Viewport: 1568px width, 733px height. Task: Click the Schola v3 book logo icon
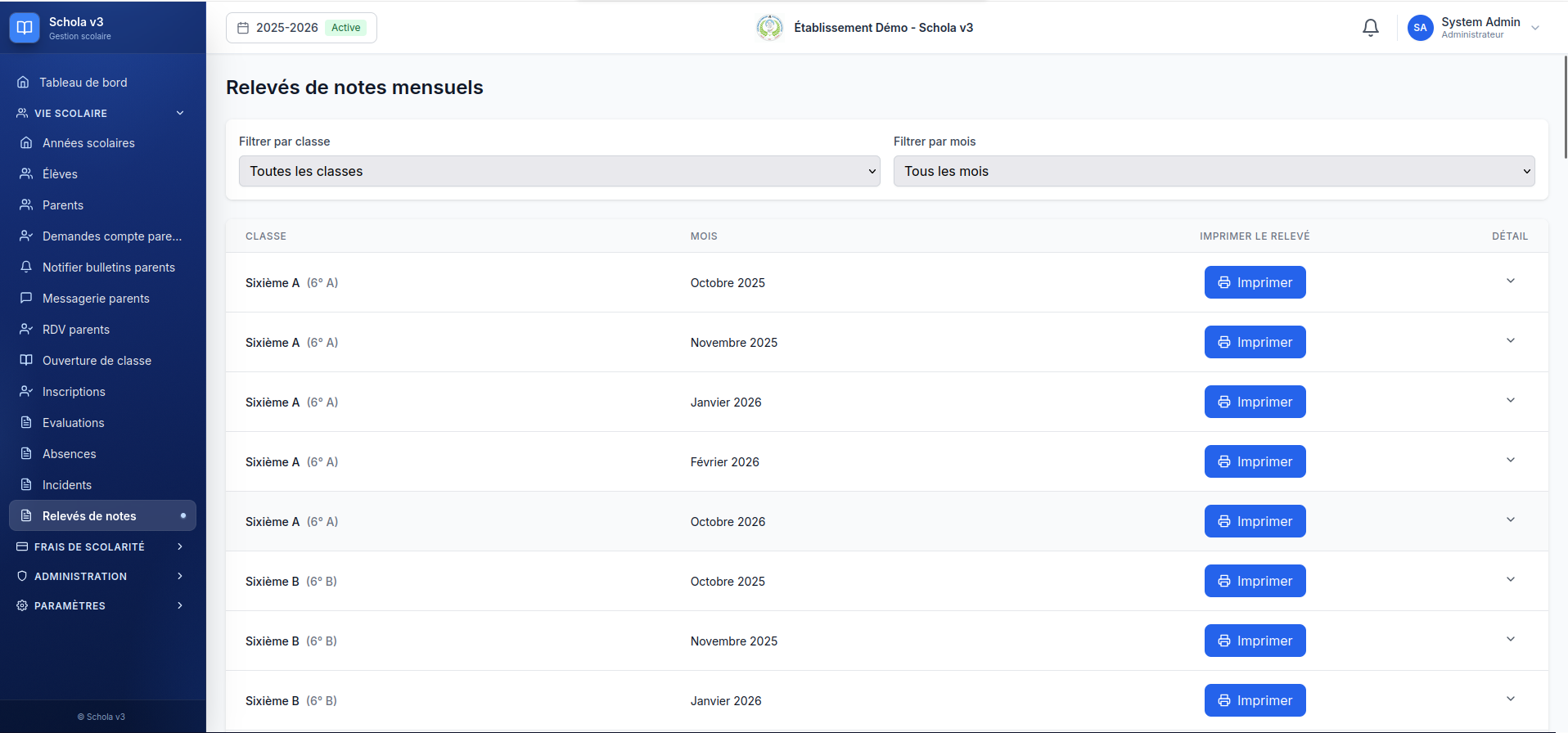point(25,28)
